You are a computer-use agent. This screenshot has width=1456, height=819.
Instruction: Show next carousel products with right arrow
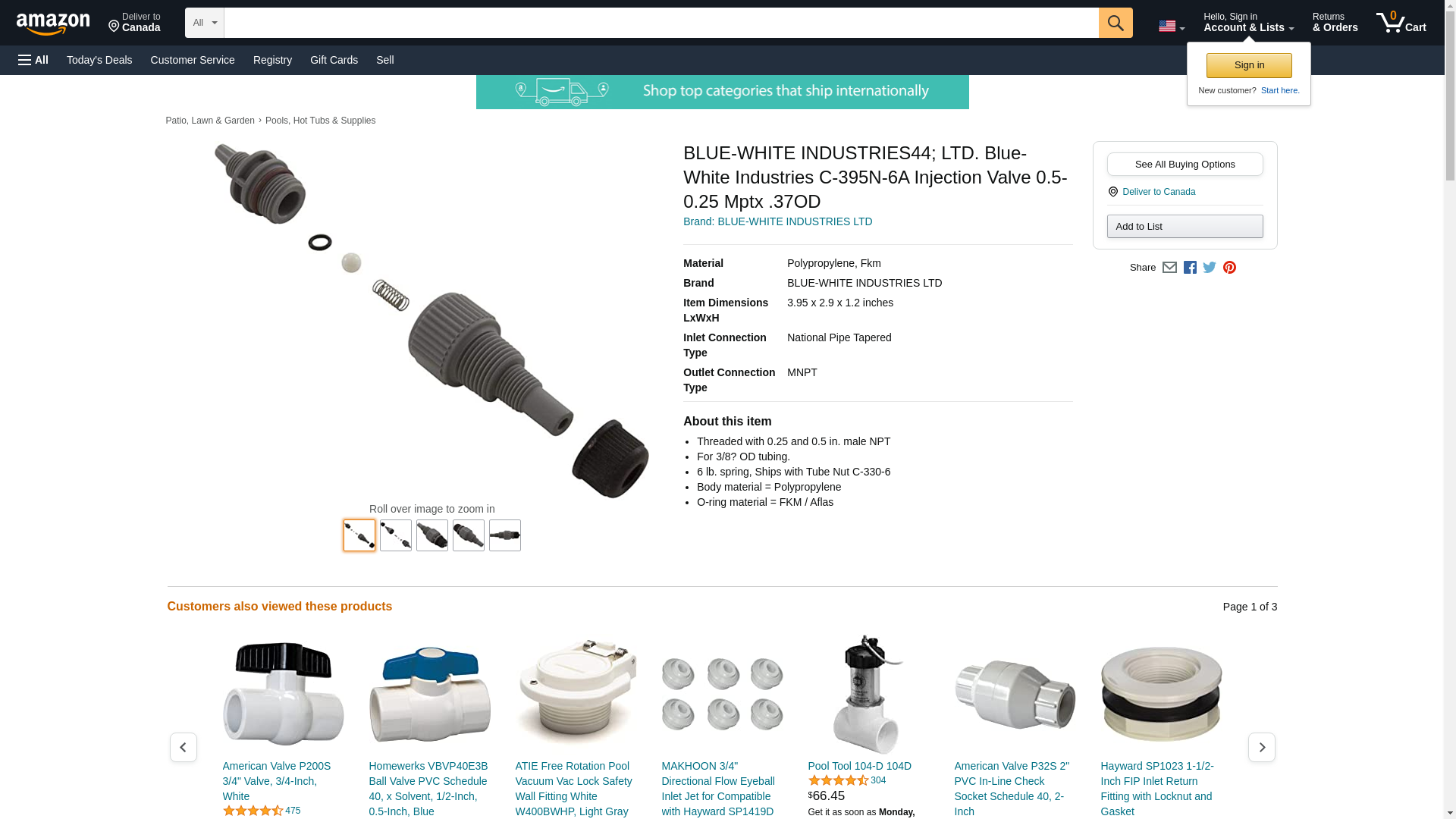1261,748
